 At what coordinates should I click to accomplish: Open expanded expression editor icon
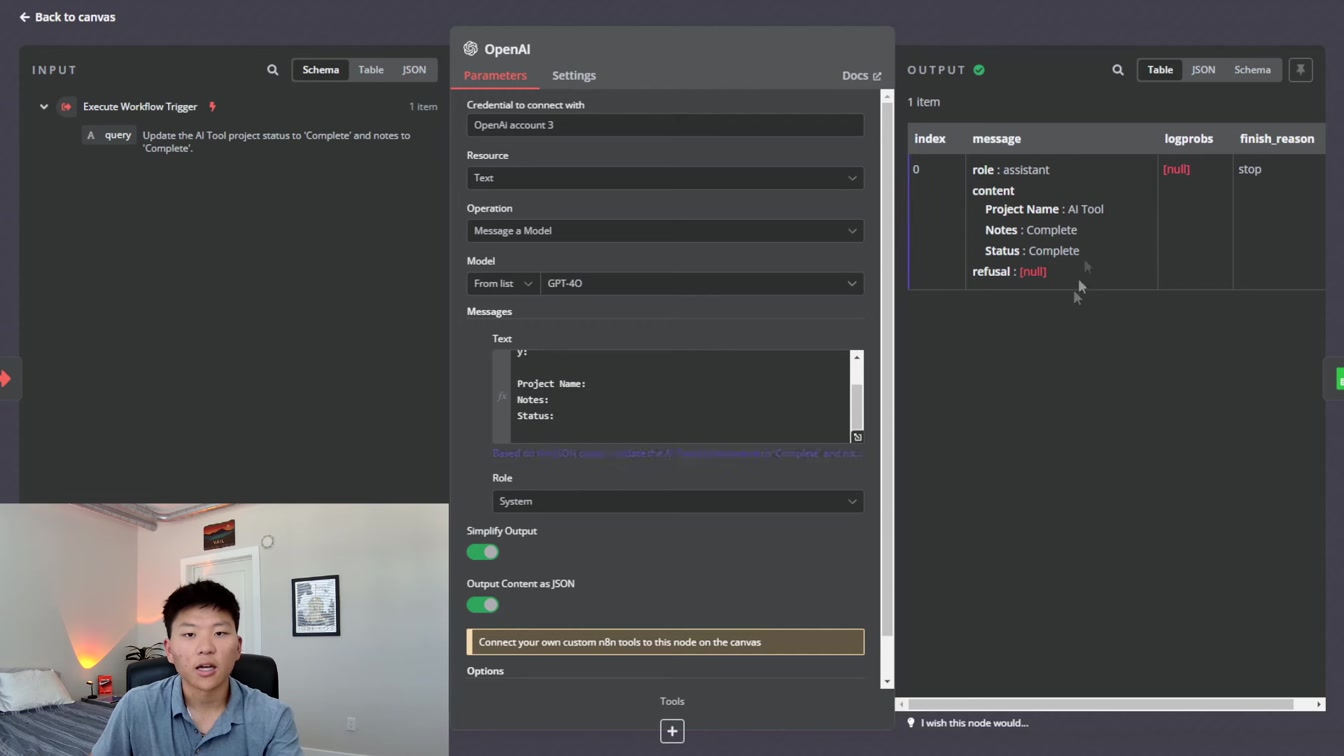pos(857,437)
